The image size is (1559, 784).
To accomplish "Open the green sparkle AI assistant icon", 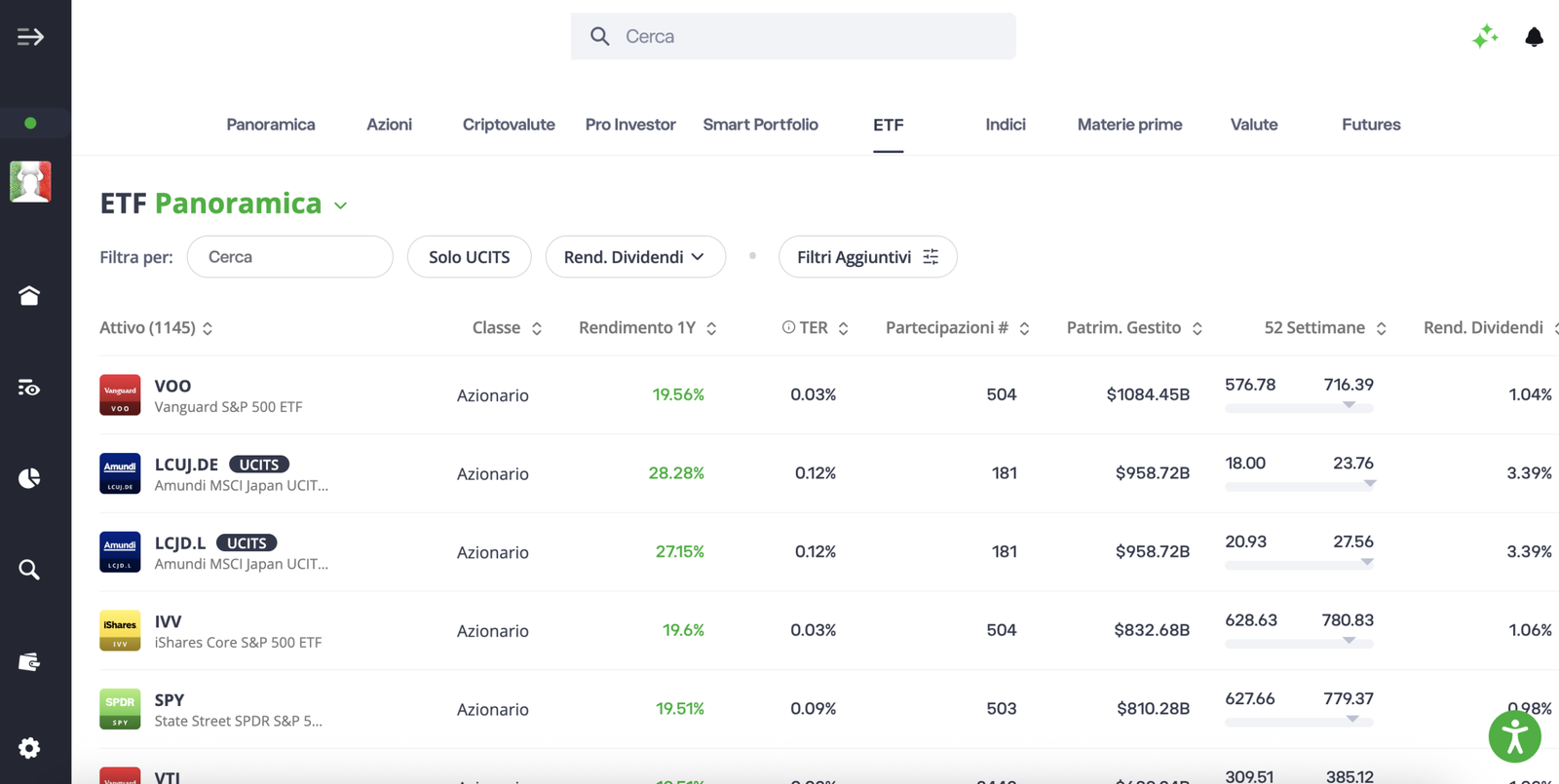I will (x=1485, y=37).
